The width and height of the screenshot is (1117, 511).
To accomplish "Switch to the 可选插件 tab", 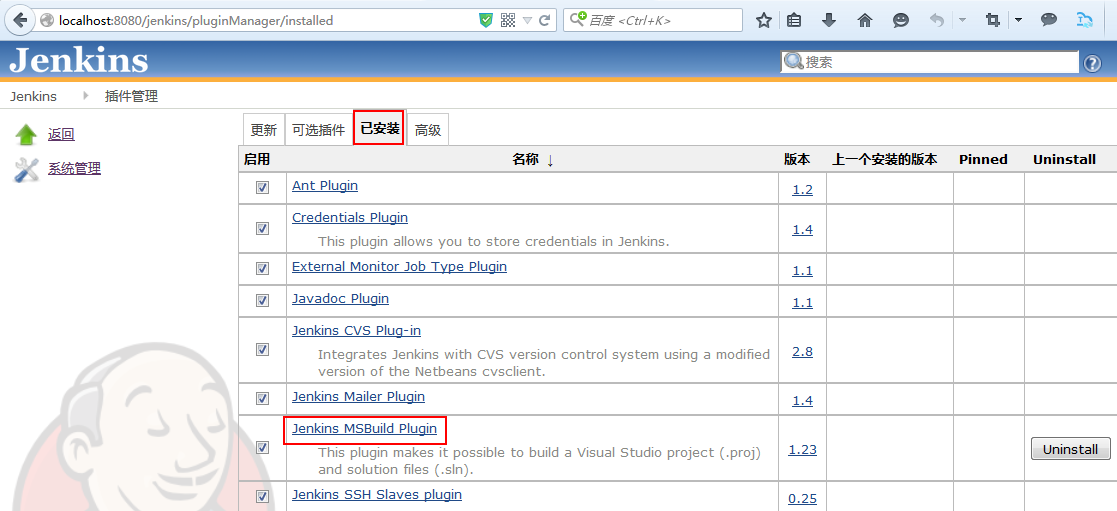I will [x=318, y=130].
